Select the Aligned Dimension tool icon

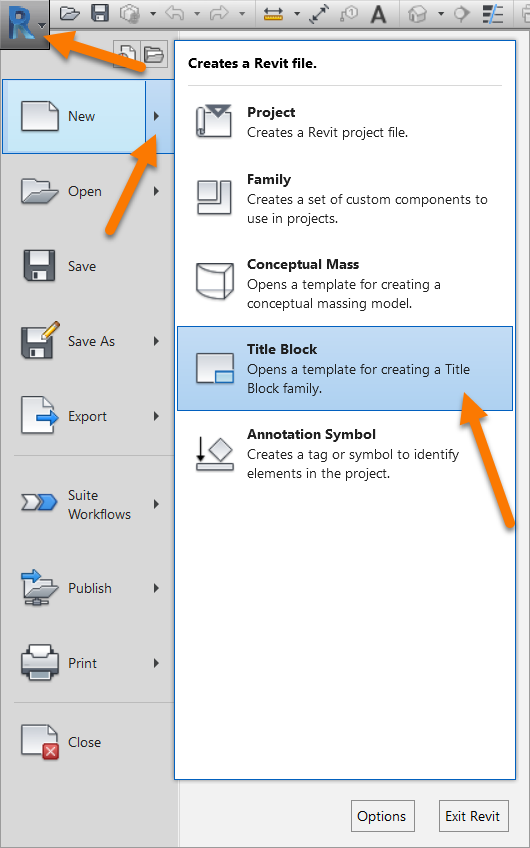coord(320,15)
